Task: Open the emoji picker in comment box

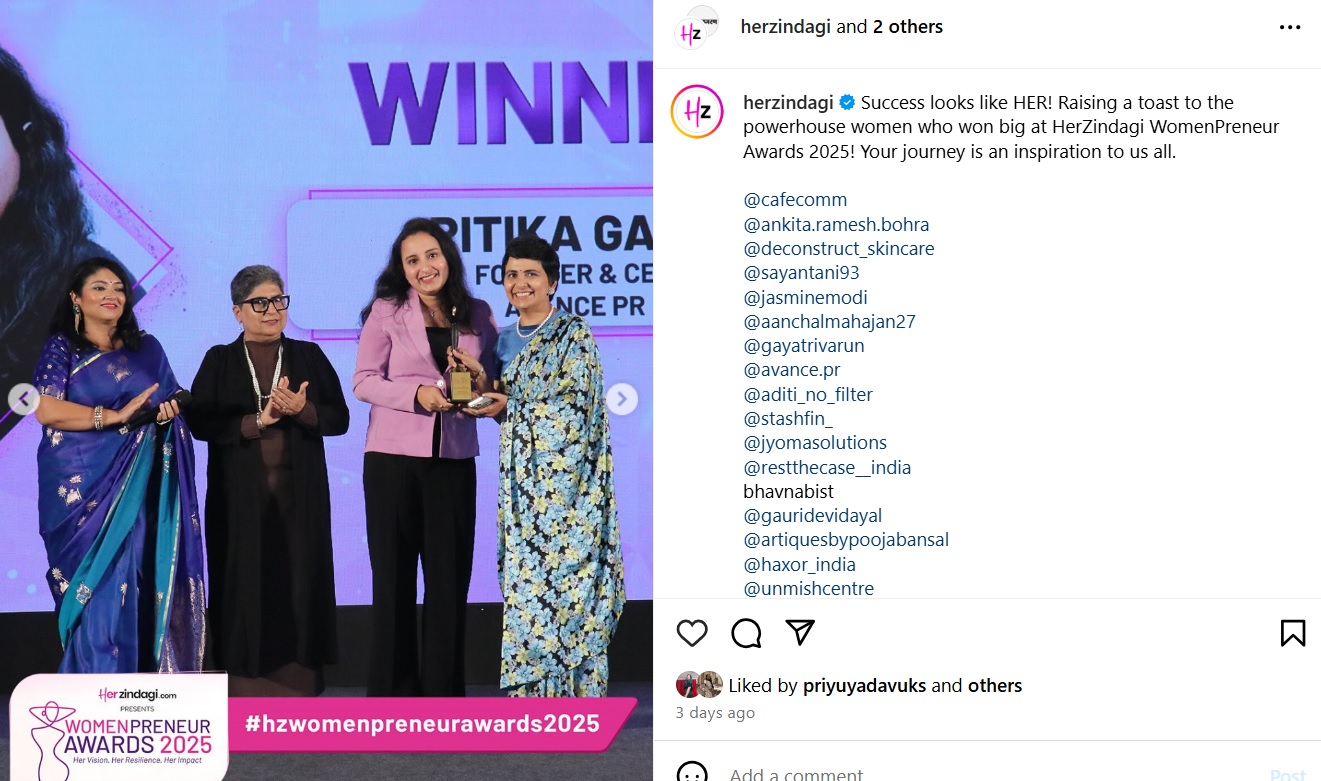Action: [x=692, y=773]
